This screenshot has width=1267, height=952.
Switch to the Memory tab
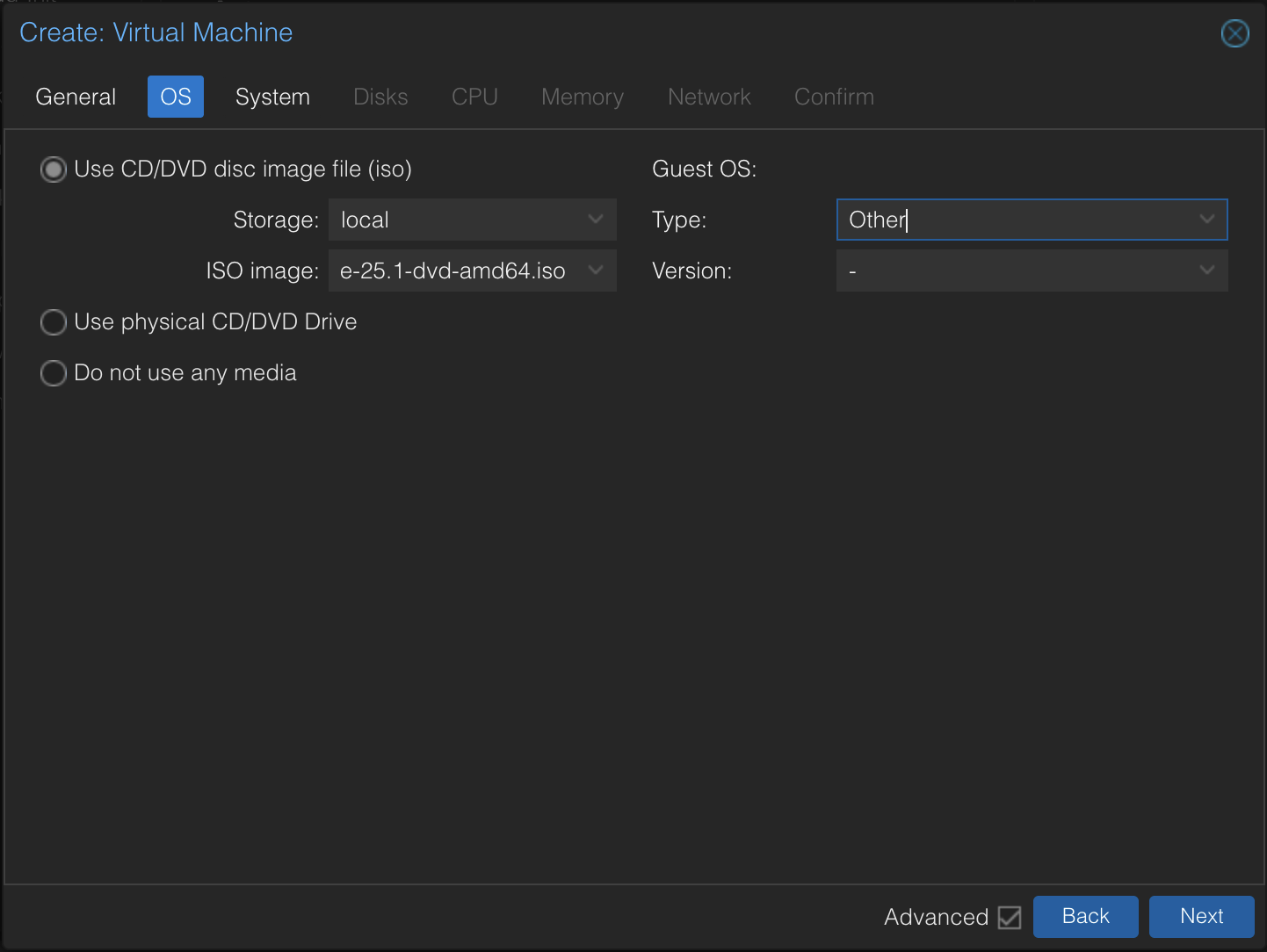[x=582, y=97]
